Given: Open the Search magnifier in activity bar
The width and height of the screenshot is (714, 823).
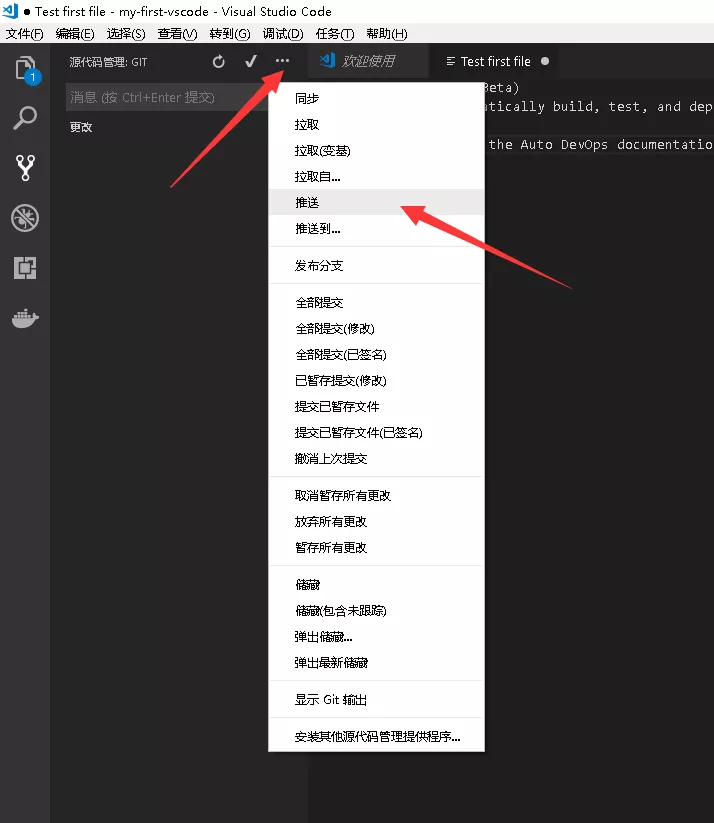Looking at the screenshot, I should [x=25, y=118].
